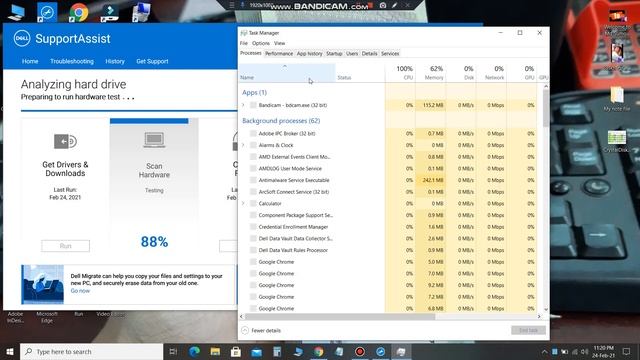Open the Action Center notifications
This screenshot has width=640, height=360.
627,351
